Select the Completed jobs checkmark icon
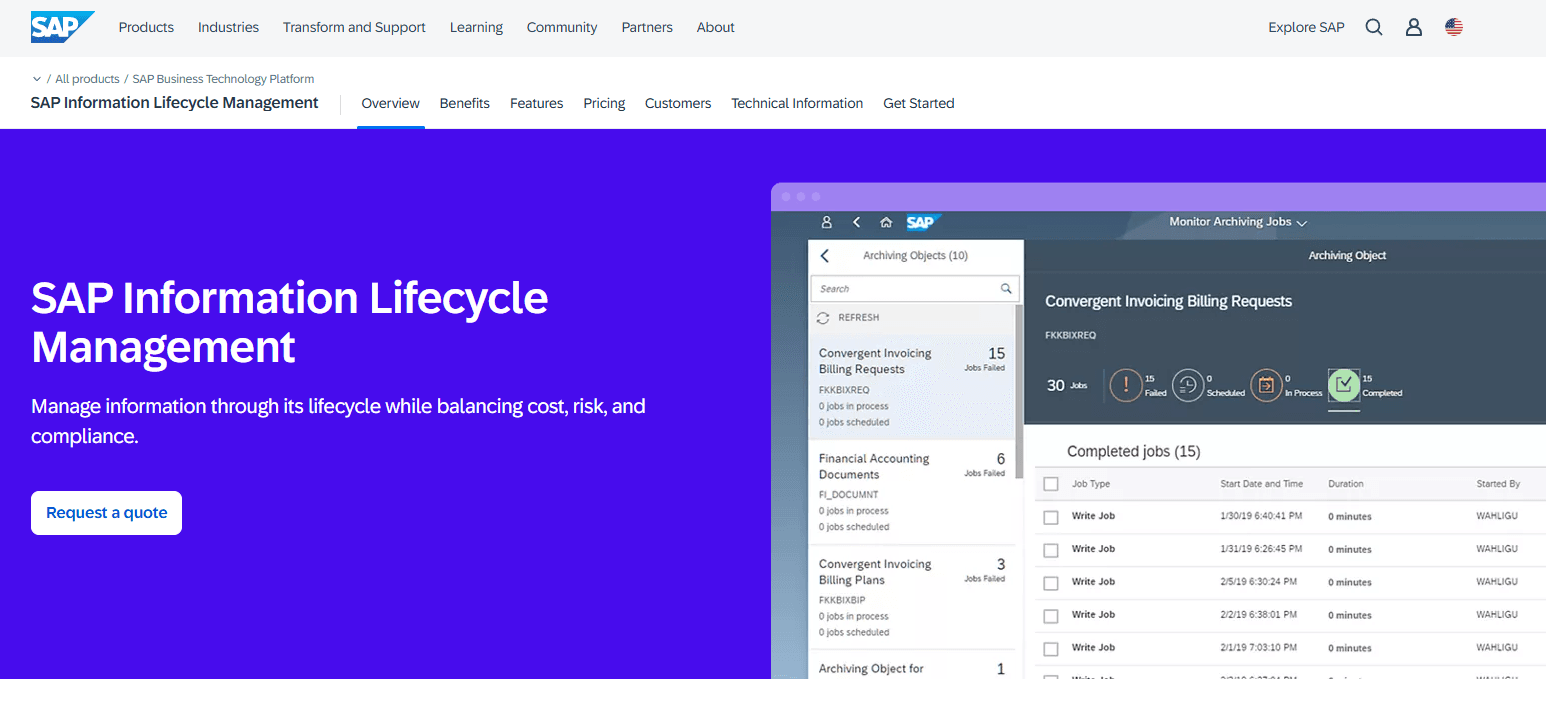The image size is (1546, 703). [x=1344, y=385]
